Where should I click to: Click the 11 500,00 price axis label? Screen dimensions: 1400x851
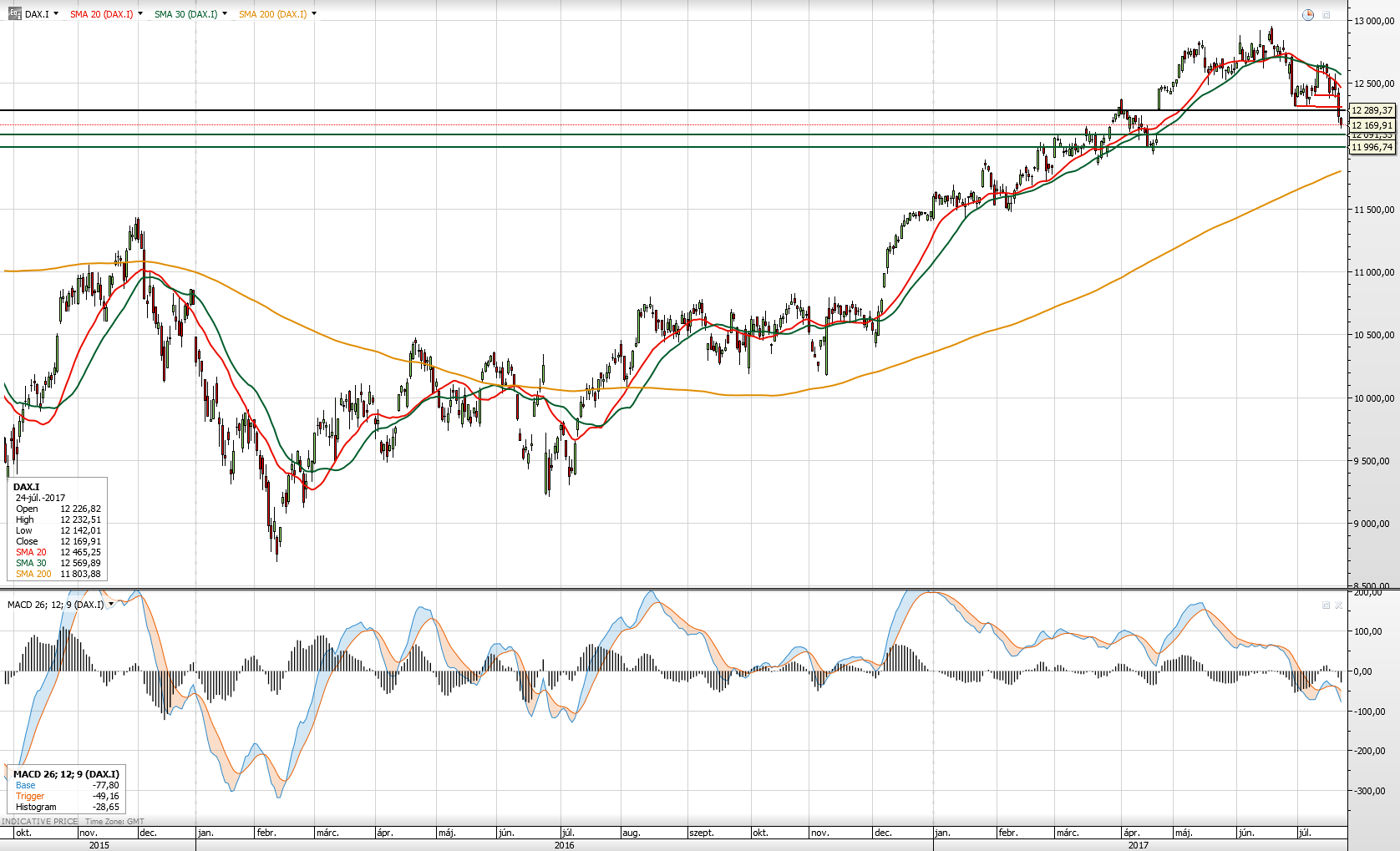(1374, 210)
